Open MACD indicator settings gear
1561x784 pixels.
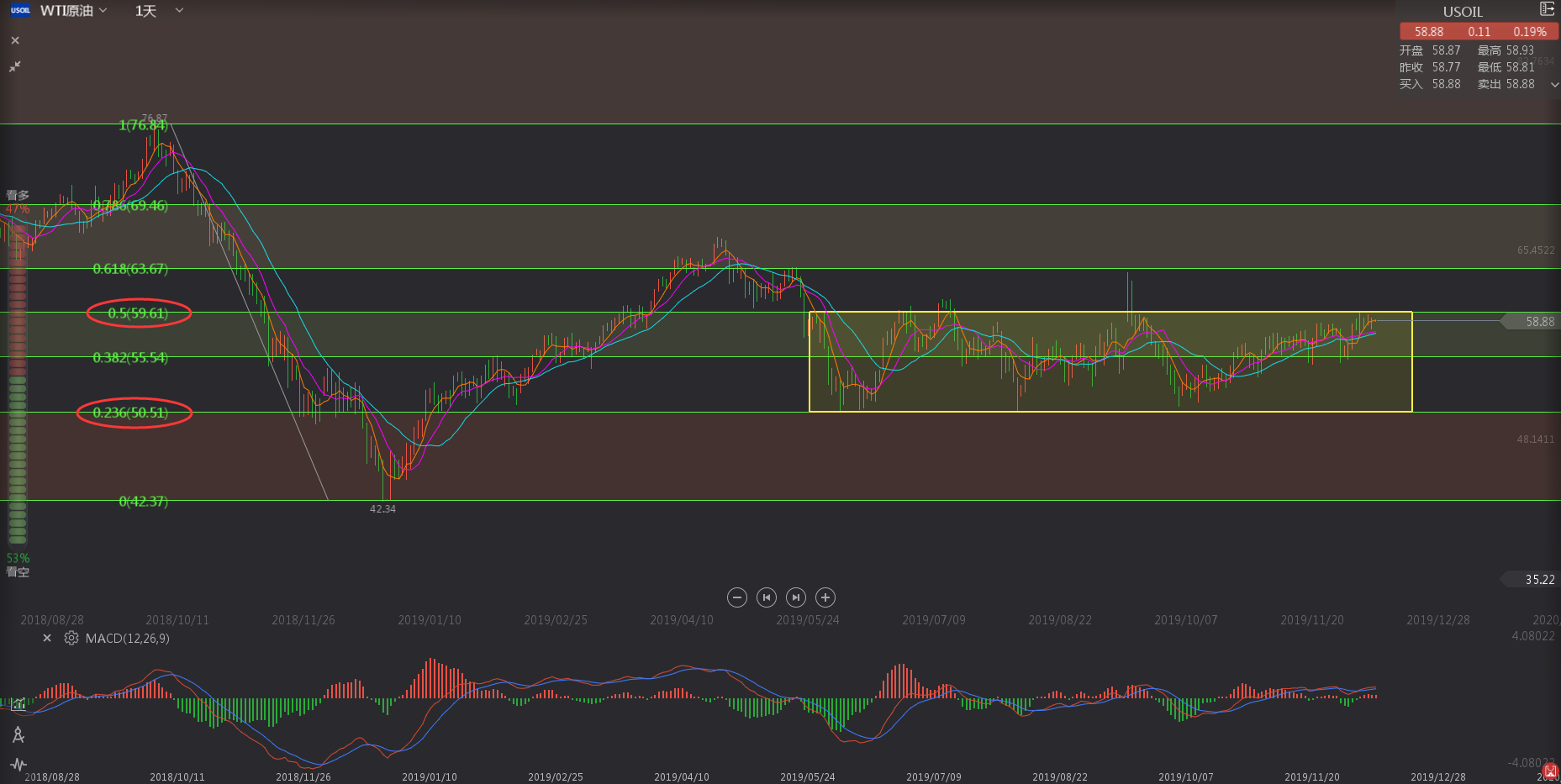(71, 639)
